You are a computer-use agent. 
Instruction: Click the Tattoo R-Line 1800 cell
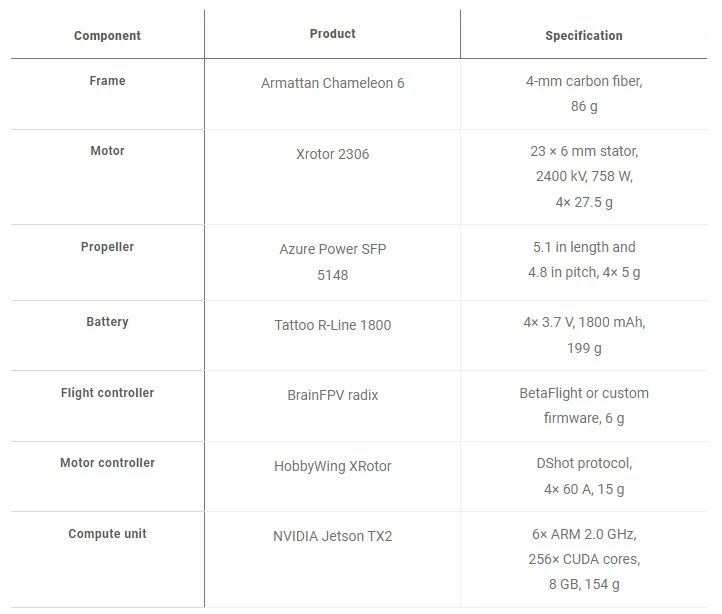click(x=332, y=325)
